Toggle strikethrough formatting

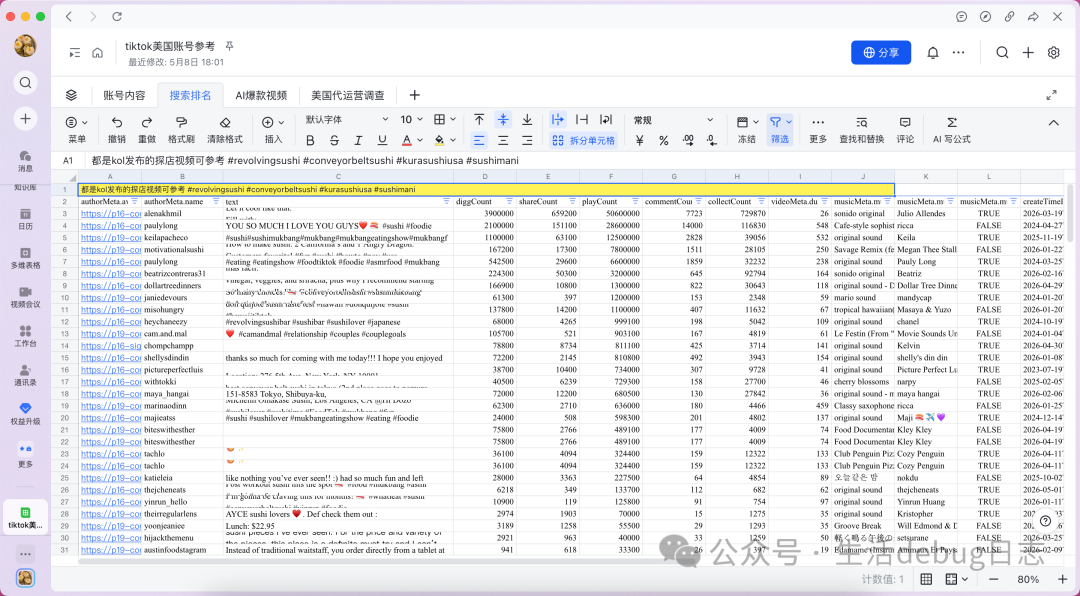pos(334,141)
